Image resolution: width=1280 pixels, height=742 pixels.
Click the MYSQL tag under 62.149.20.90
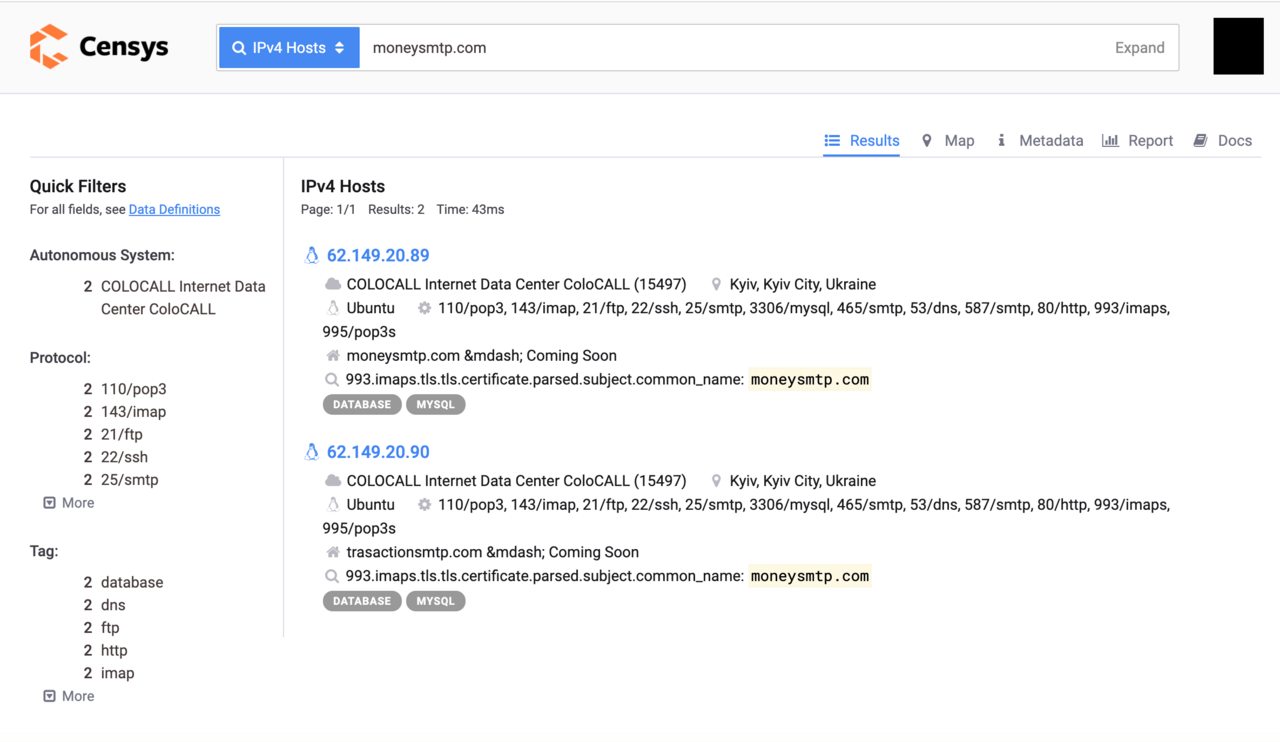(436, 601)
